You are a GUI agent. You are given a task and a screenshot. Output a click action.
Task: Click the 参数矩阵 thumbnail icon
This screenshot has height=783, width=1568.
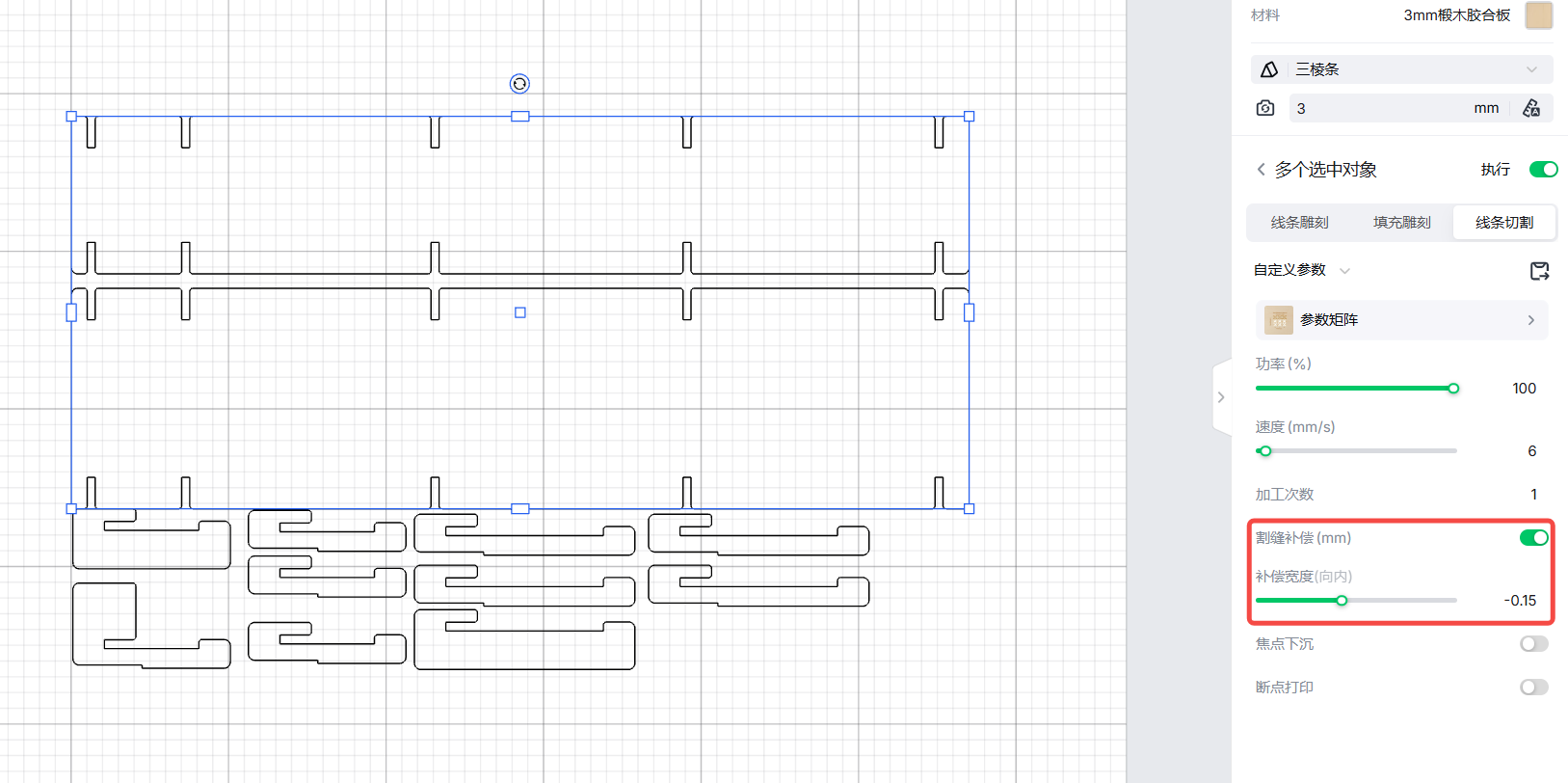coord(1279,320)
